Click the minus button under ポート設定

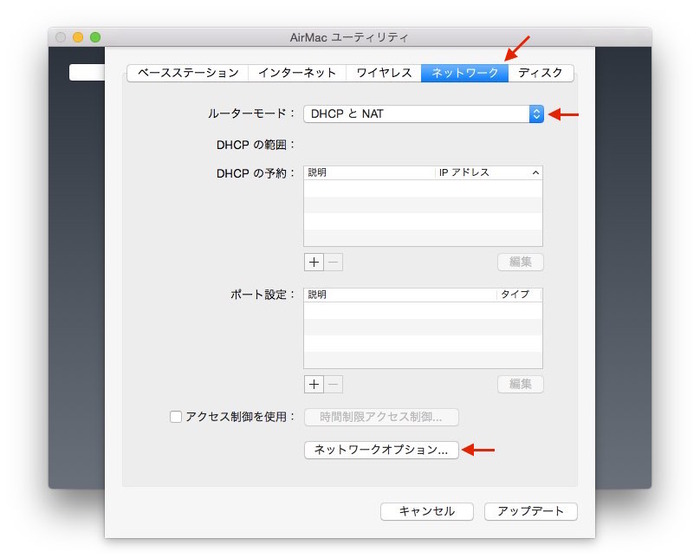coord(333,384)
